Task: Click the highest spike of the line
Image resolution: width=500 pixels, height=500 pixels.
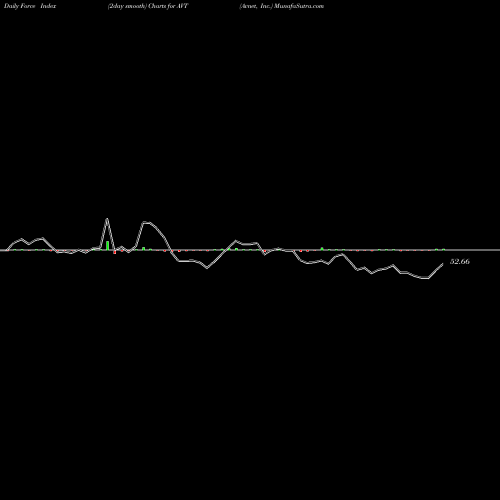Action: point(107,219)
